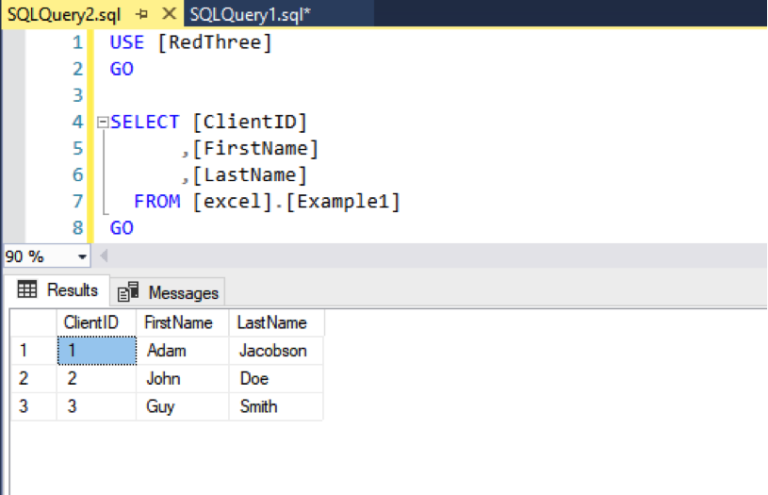Click the USE keyword on line 1
This screenshot has height=495, width=768.
(127, 43)
